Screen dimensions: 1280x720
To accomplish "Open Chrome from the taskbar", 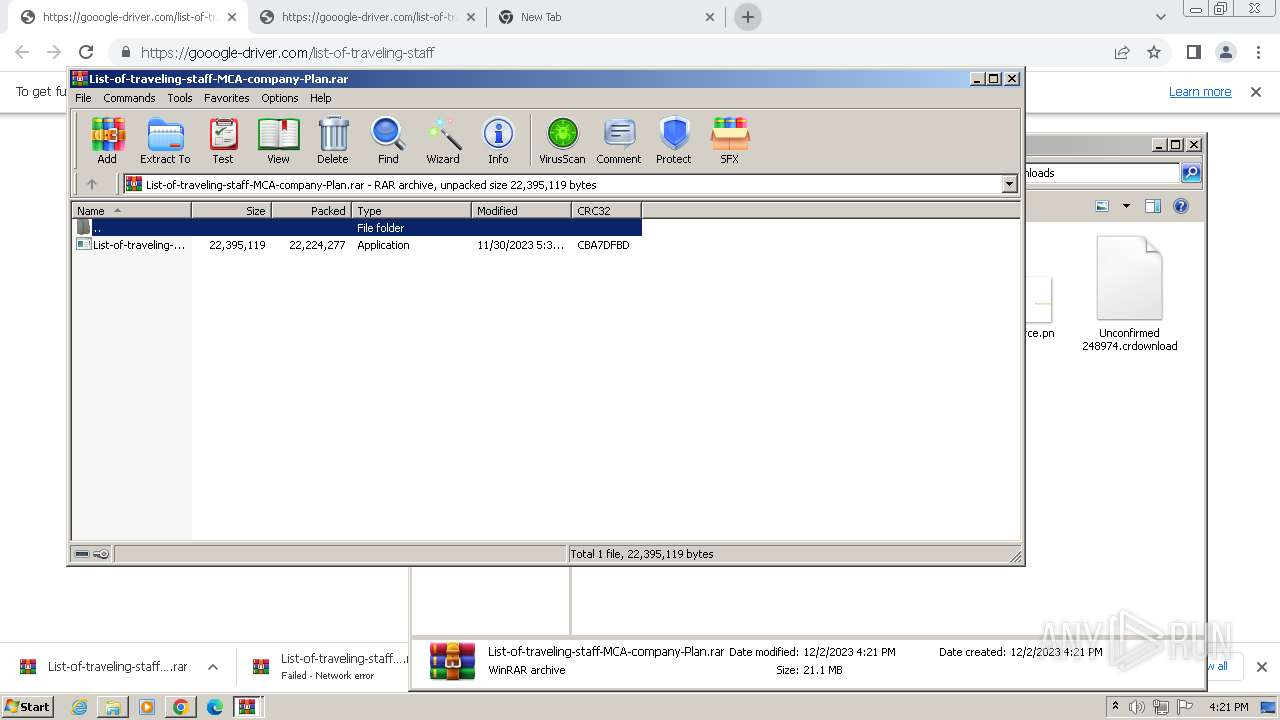I will point(180,707).
